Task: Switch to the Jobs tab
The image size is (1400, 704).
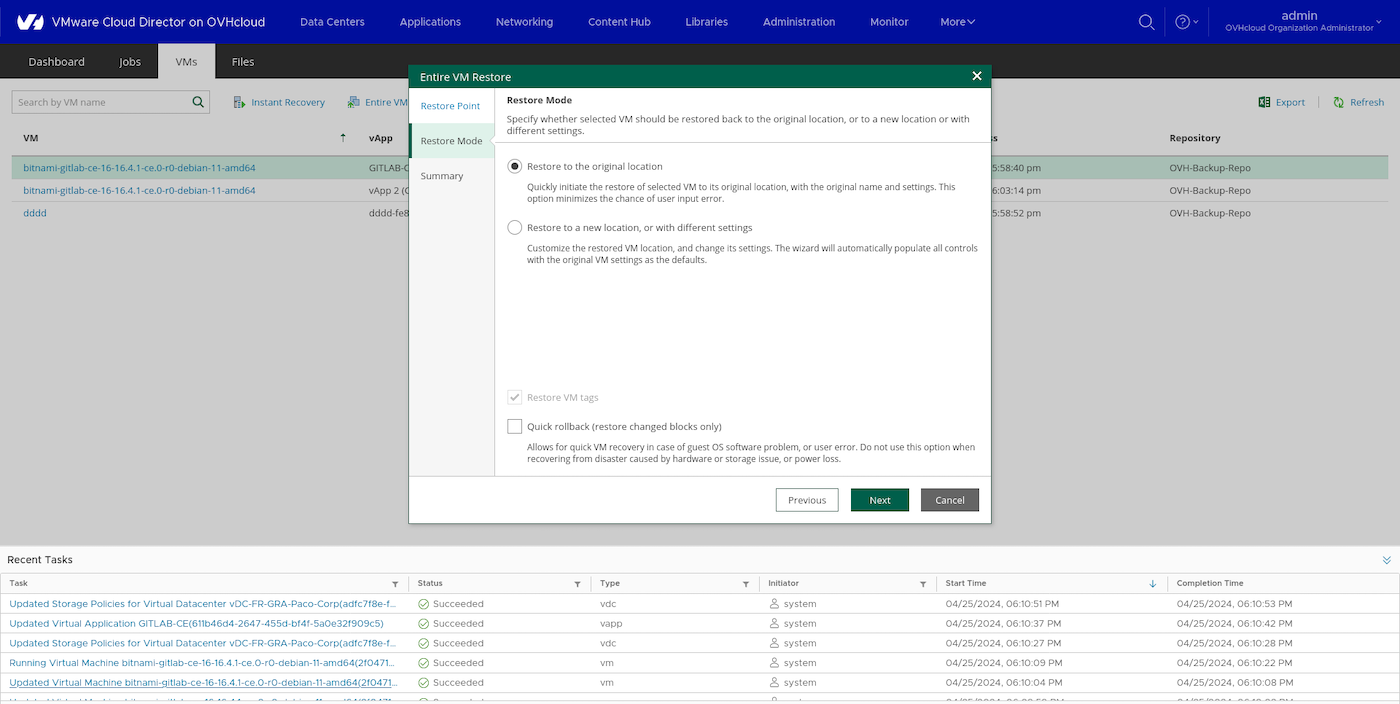Action: [x=129, y=61]
